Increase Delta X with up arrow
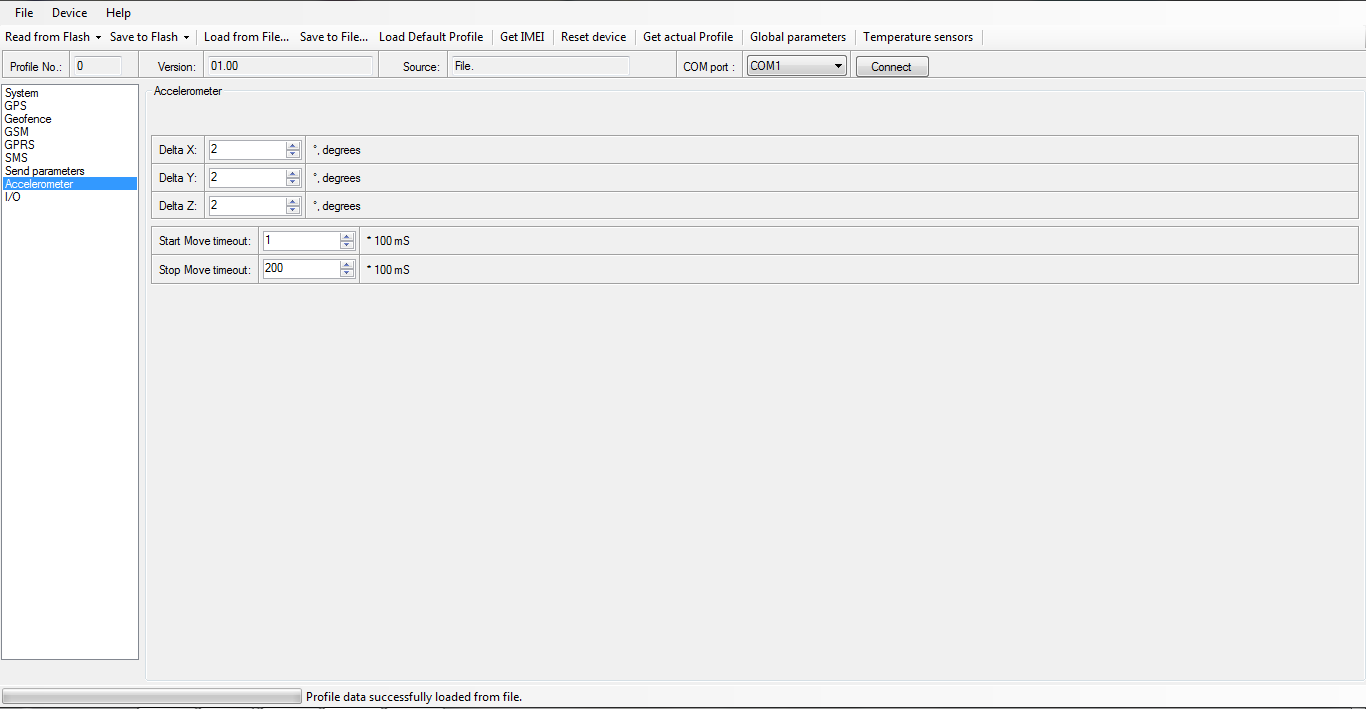Viewport: 1366px width, 709px height. coord(293,146)
